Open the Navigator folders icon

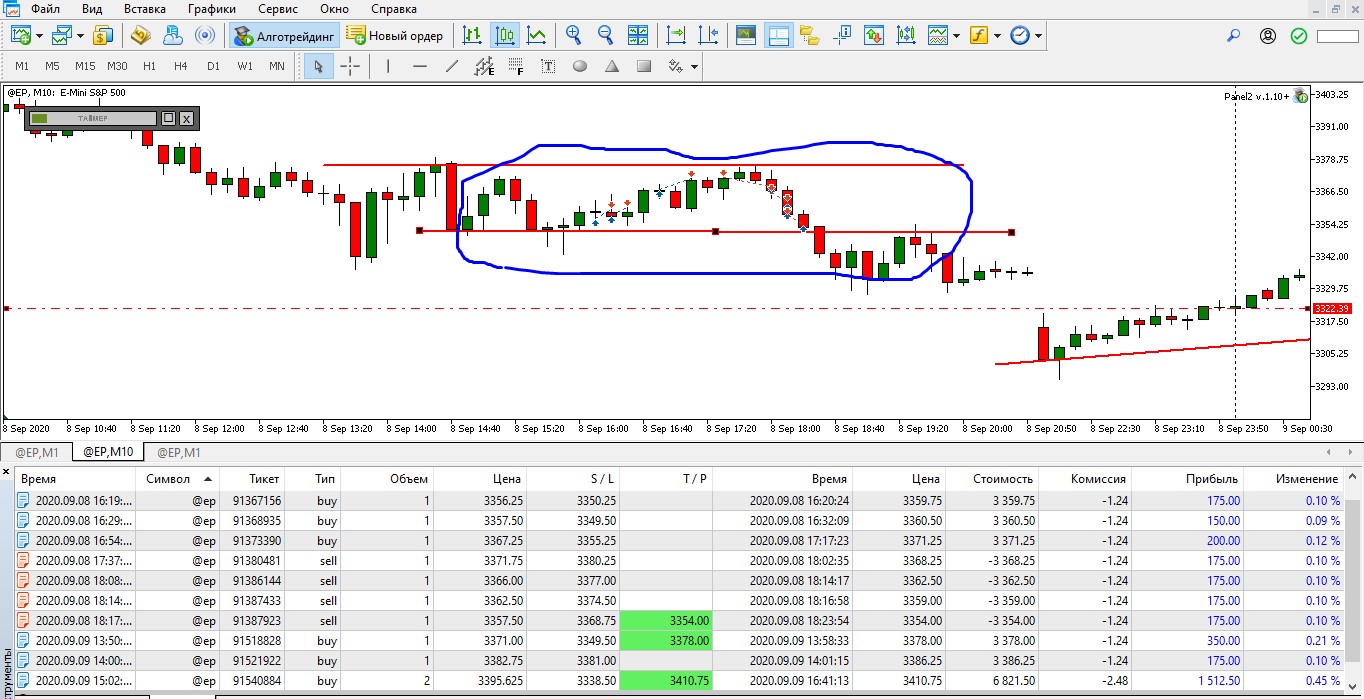pyautogui.click(x=810, y=36)
